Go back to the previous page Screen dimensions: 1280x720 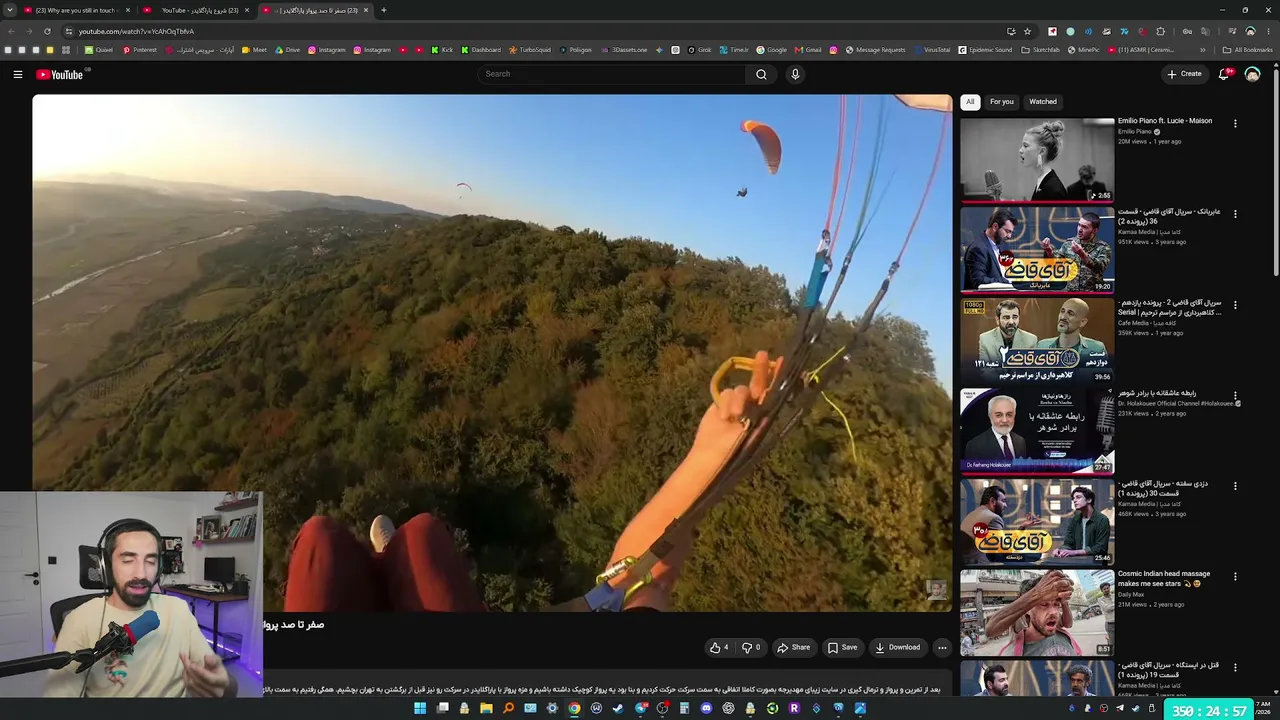click(11, 31)
